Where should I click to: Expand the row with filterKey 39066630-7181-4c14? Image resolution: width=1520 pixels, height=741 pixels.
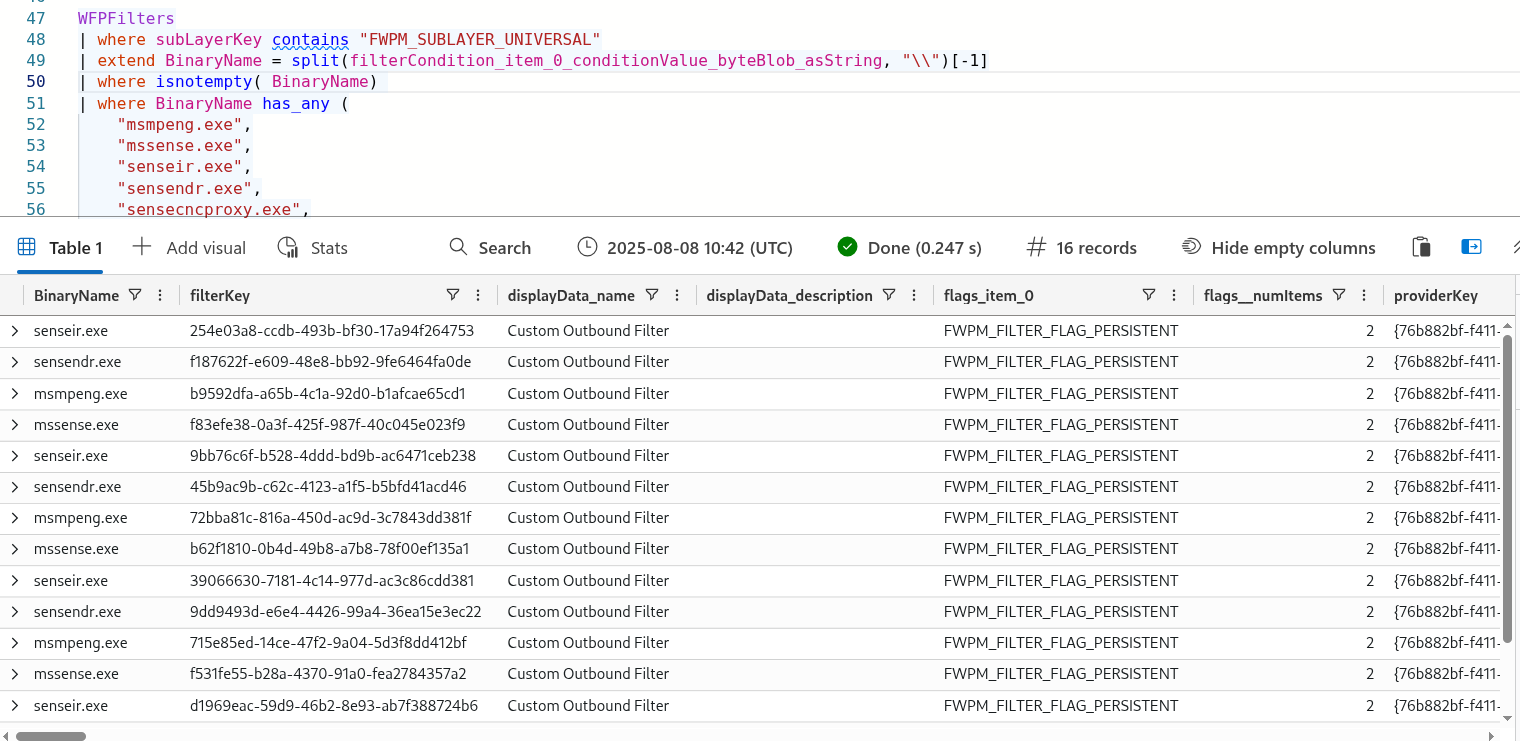15,580
